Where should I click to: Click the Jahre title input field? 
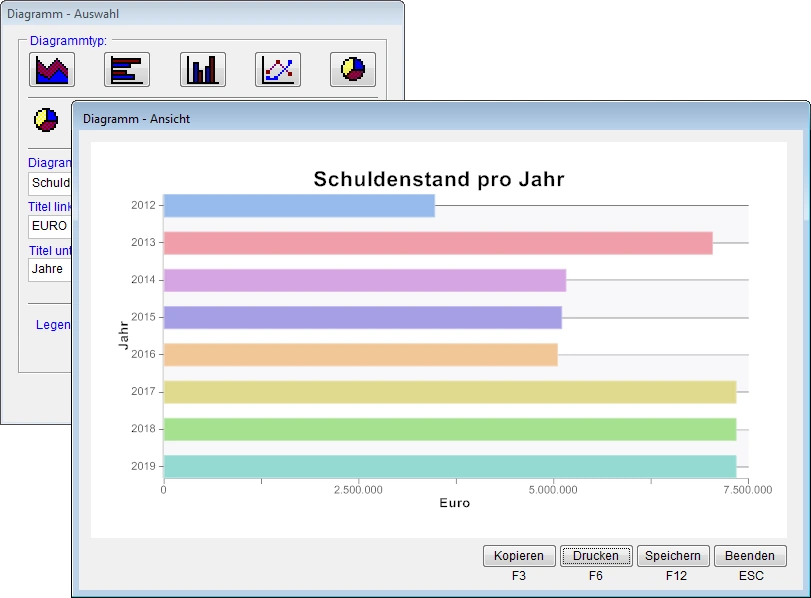(48, 269)
